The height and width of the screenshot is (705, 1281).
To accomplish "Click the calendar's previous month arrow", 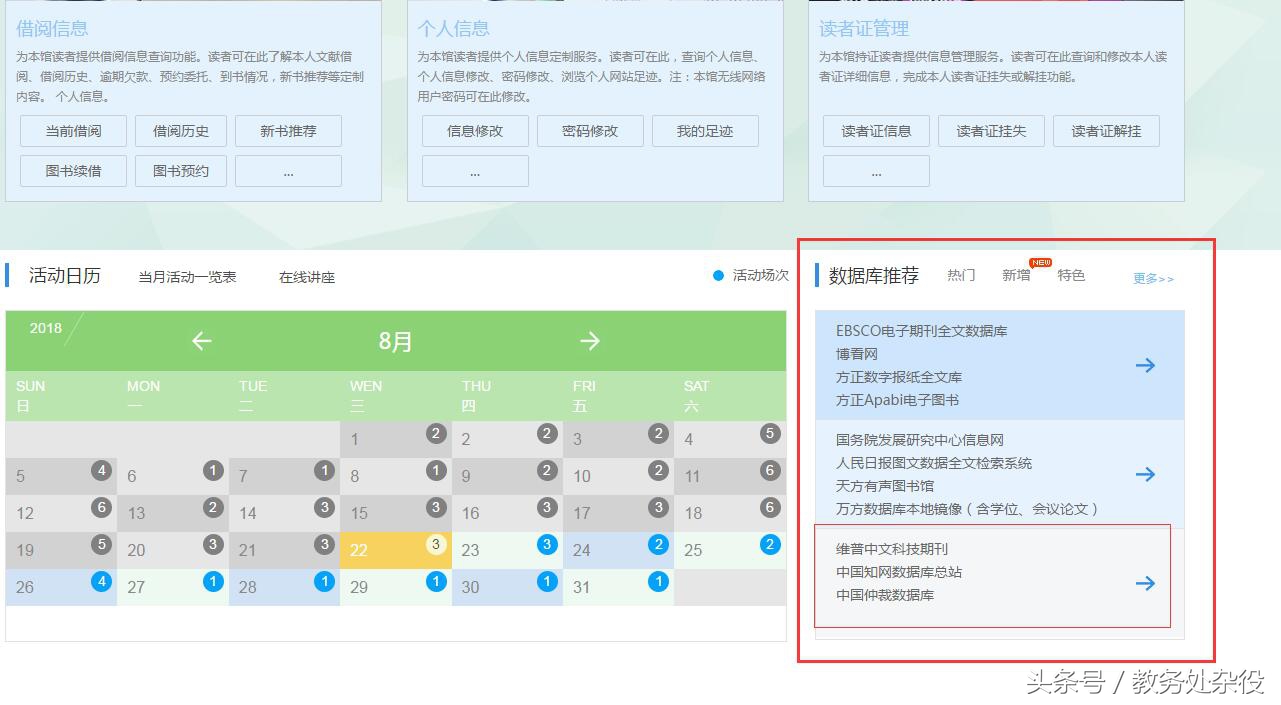I will click(x=200, y=340).
